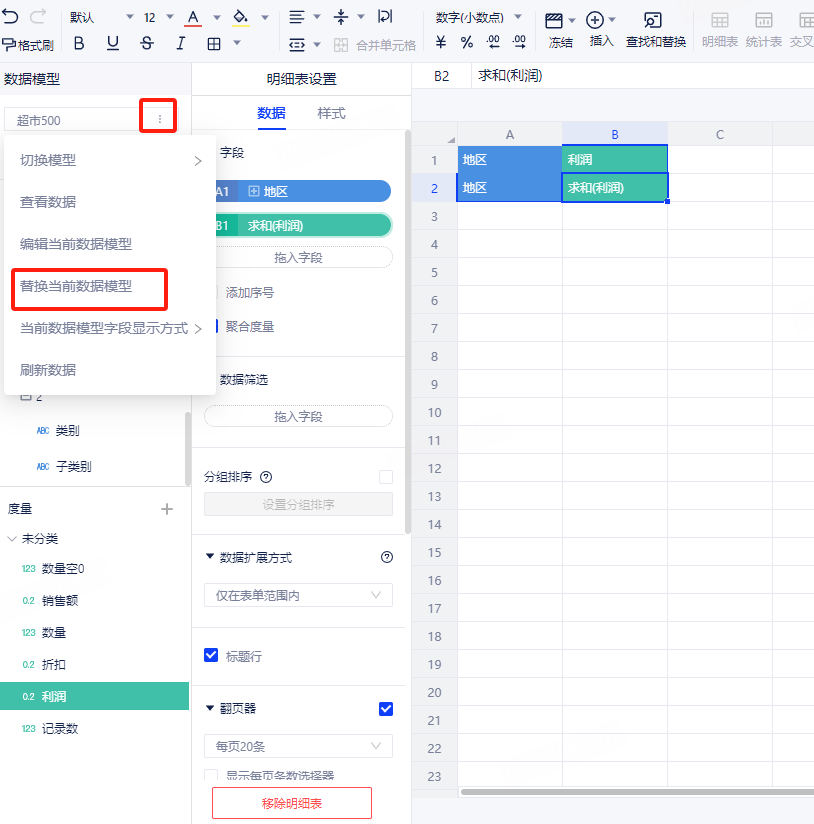Switch to the 样式 tab
This screenshot has height=824, width=814.
pyautogui.click(x=332, y=113)
